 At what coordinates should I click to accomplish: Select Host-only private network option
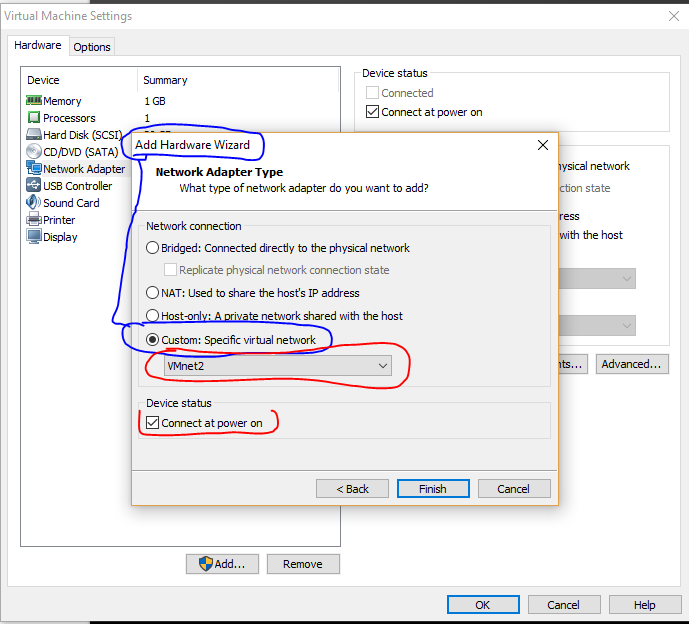[x=153, y=316]
